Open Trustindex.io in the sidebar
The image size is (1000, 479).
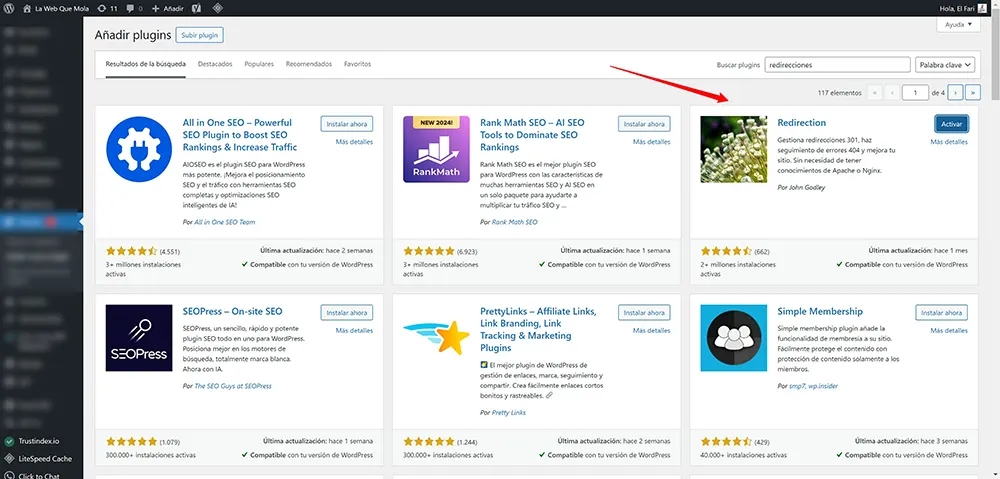click(38, 440)
